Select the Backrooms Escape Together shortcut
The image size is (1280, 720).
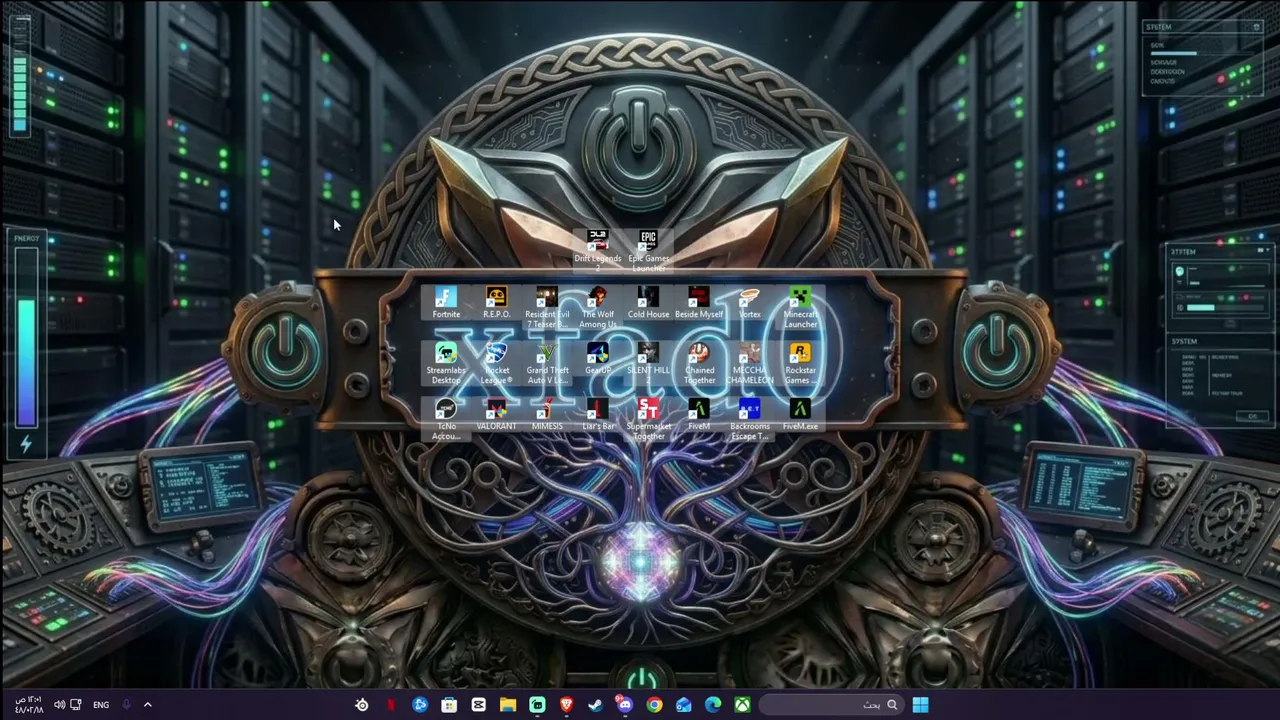point(749,420)
